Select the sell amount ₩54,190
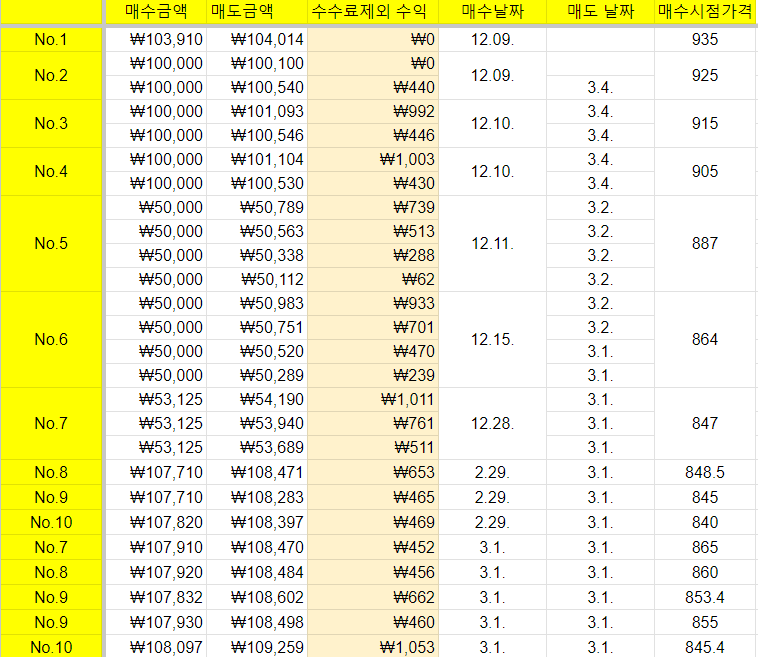Image resolution: width=758 pixels, height=657 pixels. (x=257, y=399)
